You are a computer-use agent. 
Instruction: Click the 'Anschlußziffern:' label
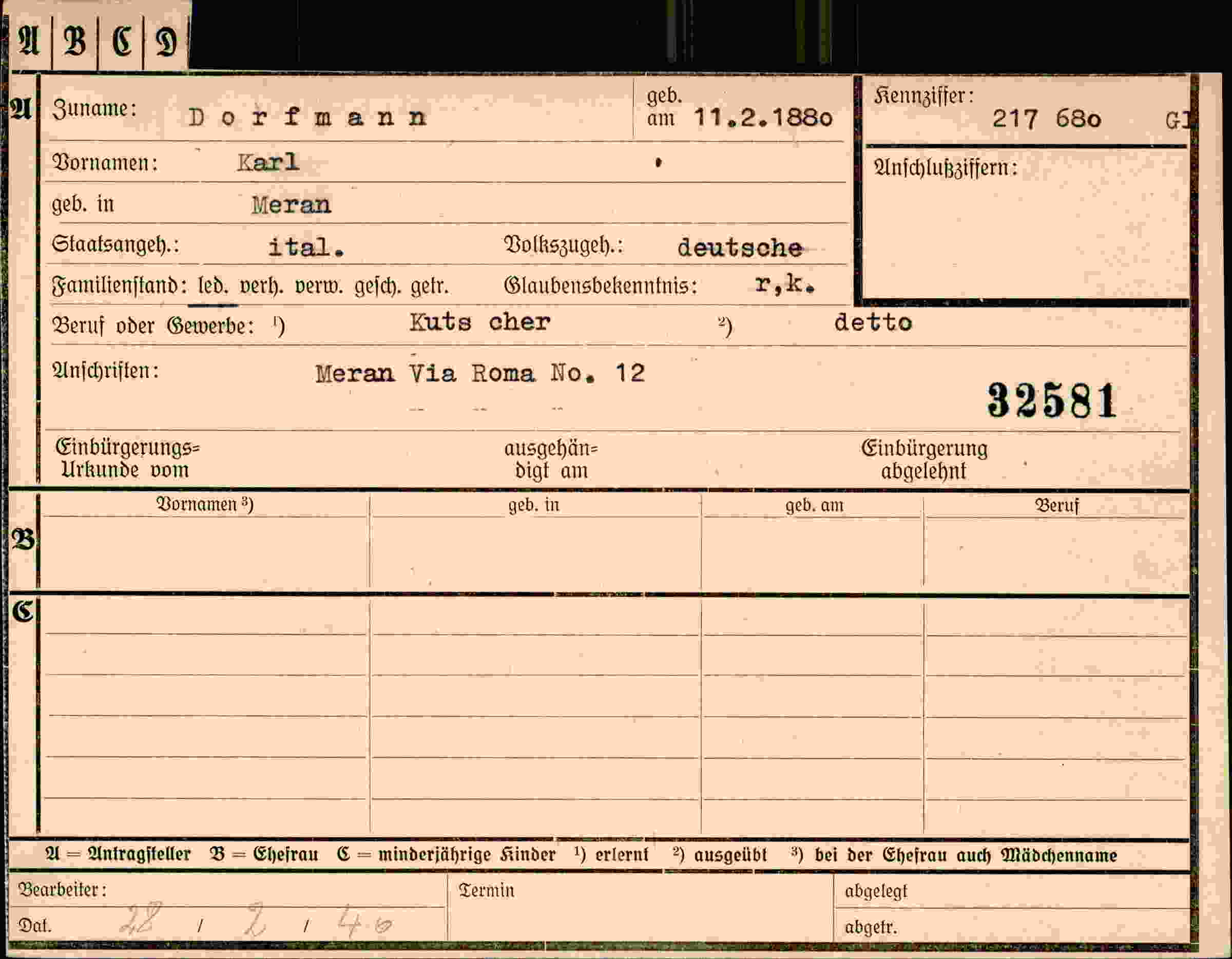(x=946, y=167)
